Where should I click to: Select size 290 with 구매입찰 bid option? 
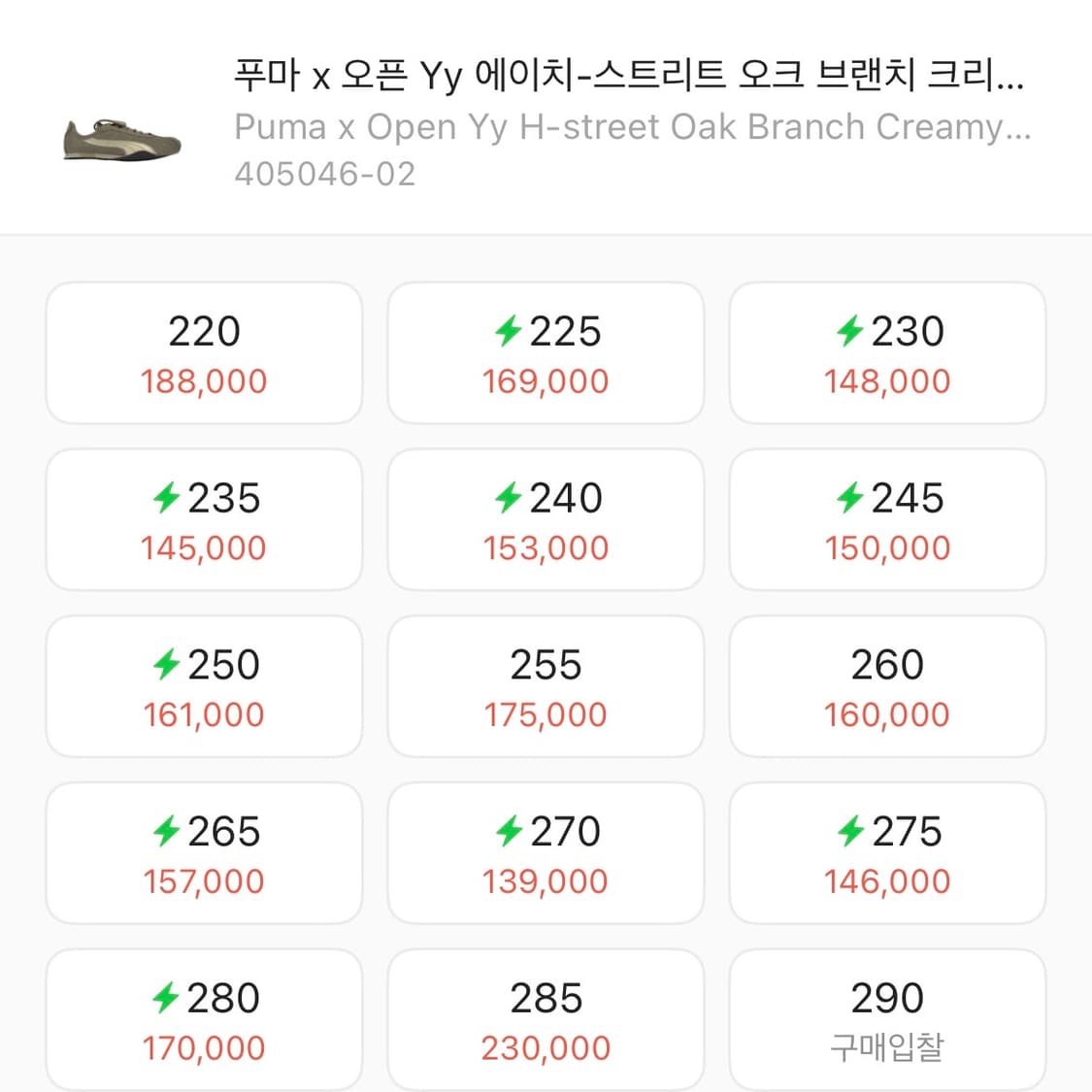[x=887, y=1020]
